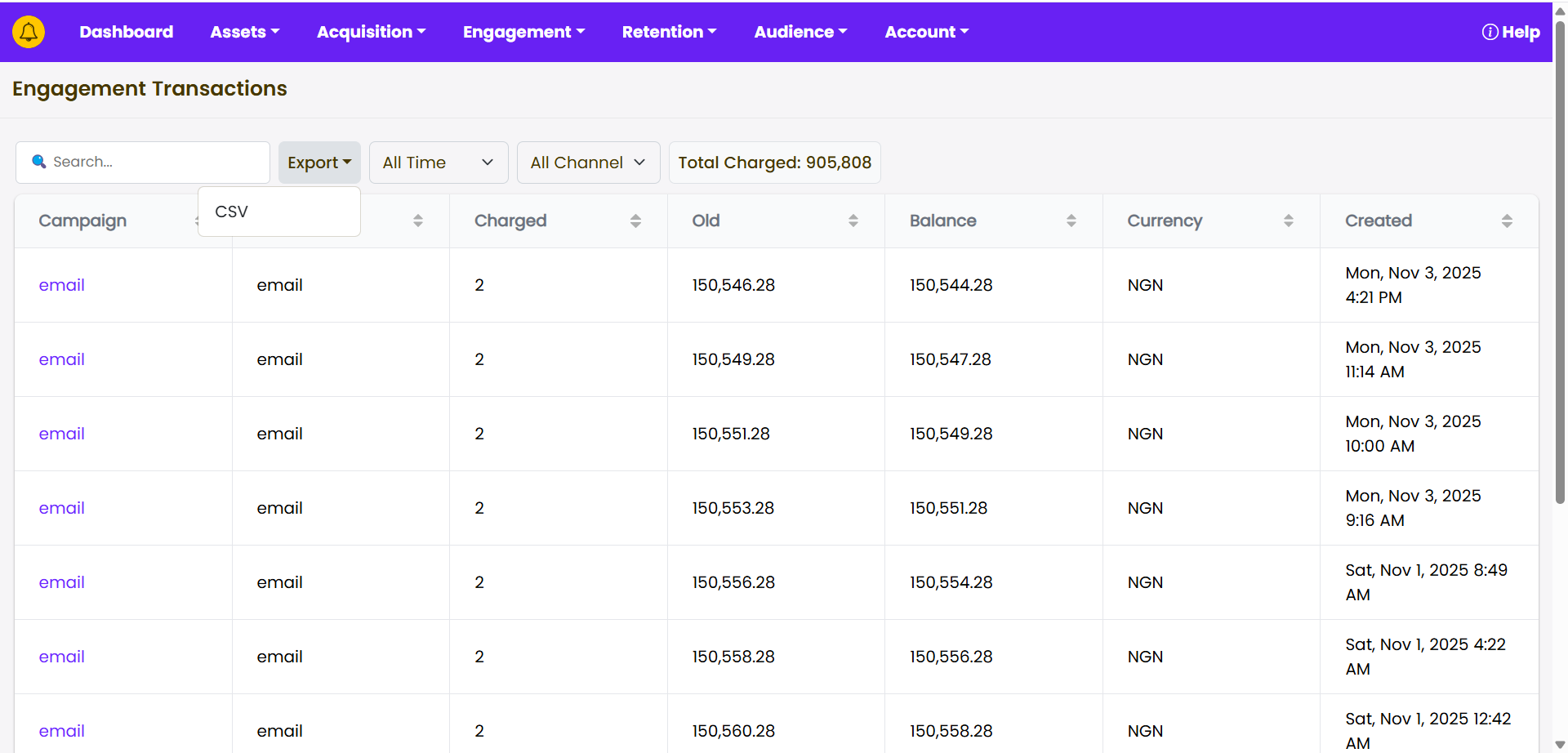Open the All Time period dropdown

[439, 163]
